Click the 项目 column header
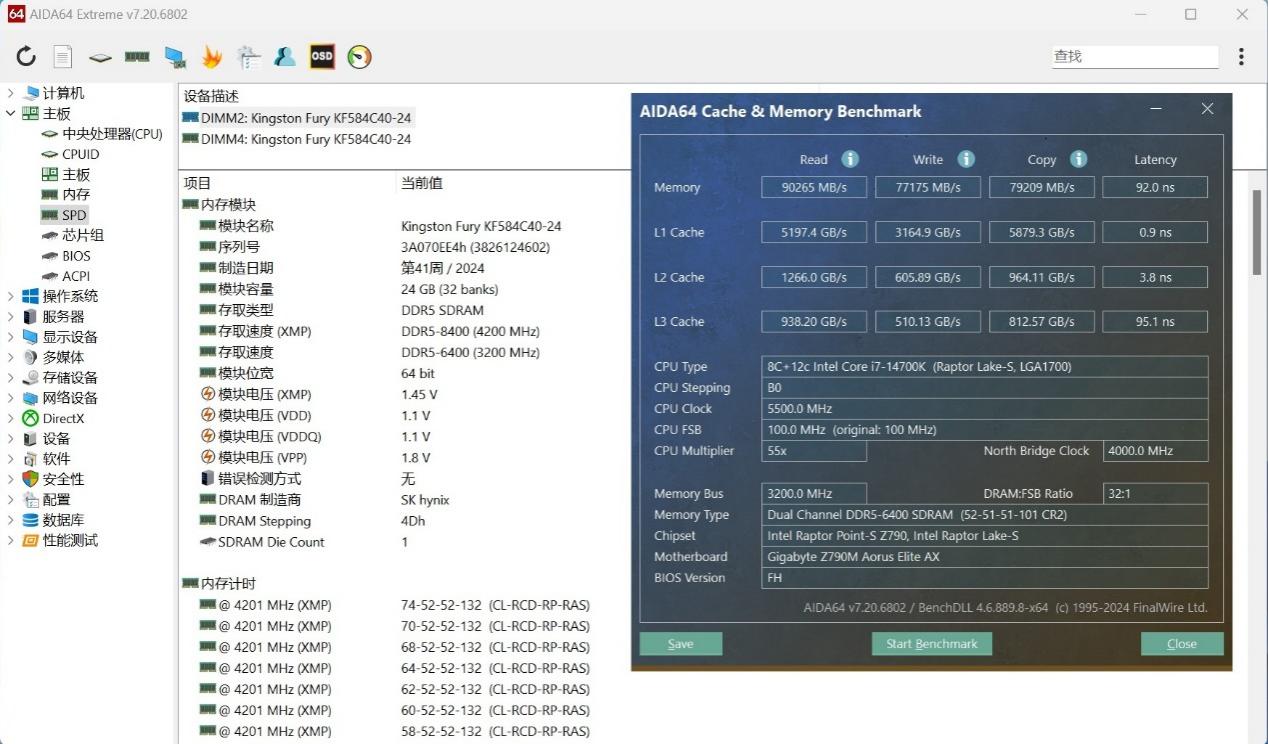Viewport: 1268px width, 744px height. (198, 183)
